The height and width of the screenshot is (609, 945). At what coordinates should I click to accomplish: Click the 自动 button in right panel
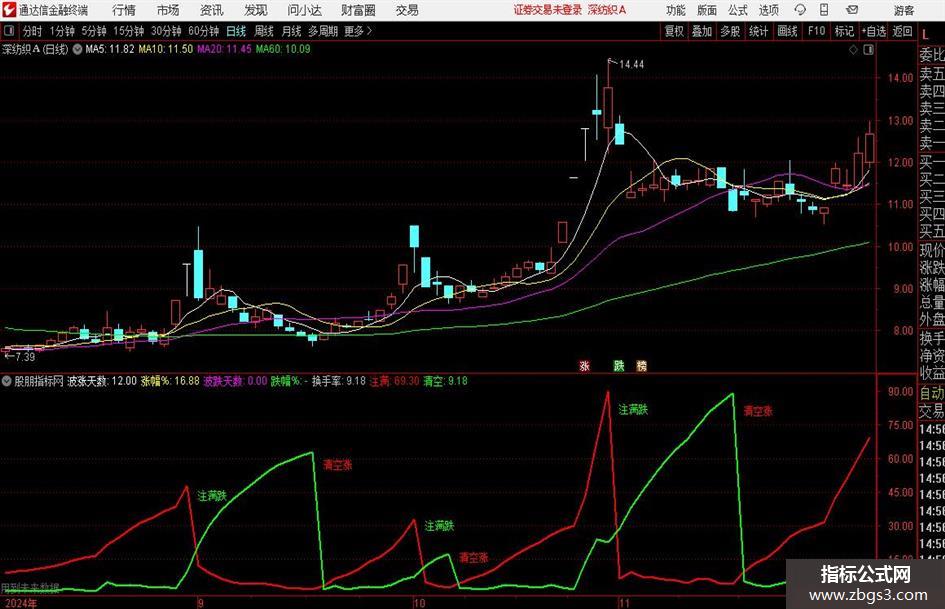(x=932, y=393)
